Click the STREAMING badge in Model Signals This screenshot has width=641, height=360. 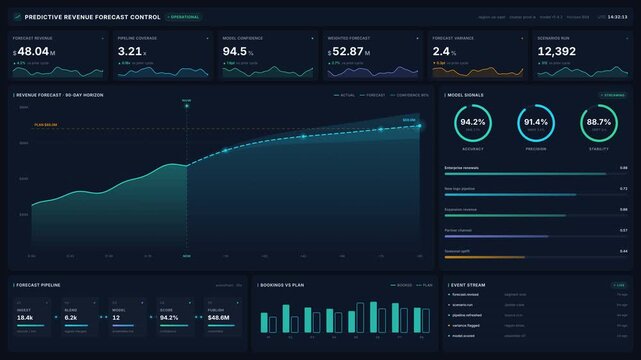point(613,95)
